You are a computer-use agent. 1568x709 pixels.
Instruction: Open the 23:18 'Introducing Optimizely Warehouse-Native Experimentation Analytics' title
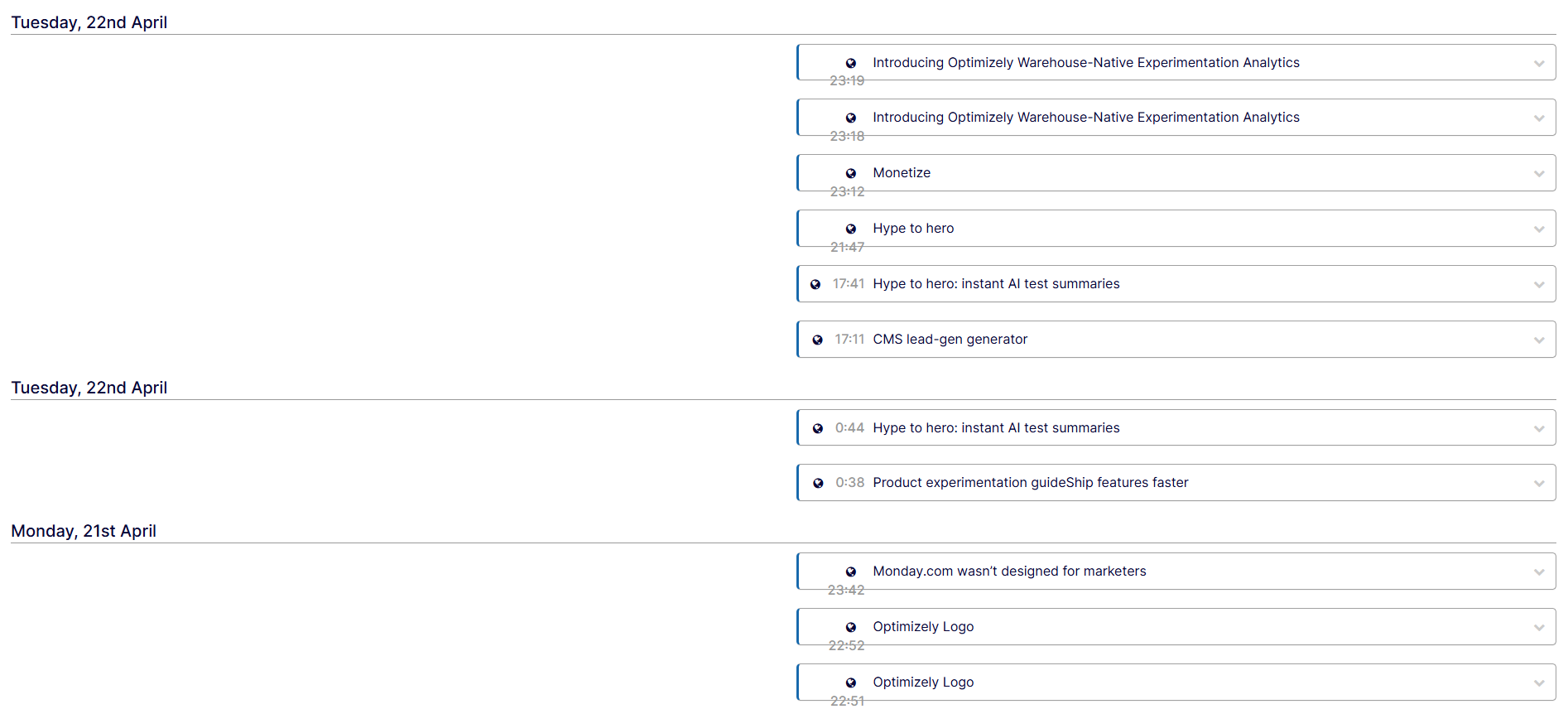coord(1086,118)
